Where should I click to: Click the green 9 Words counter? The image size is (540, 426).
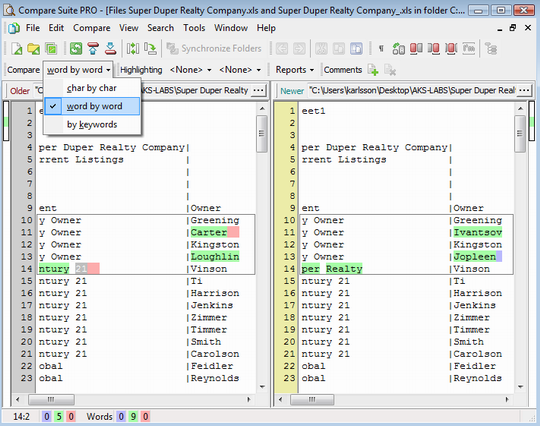click(133, 417)
